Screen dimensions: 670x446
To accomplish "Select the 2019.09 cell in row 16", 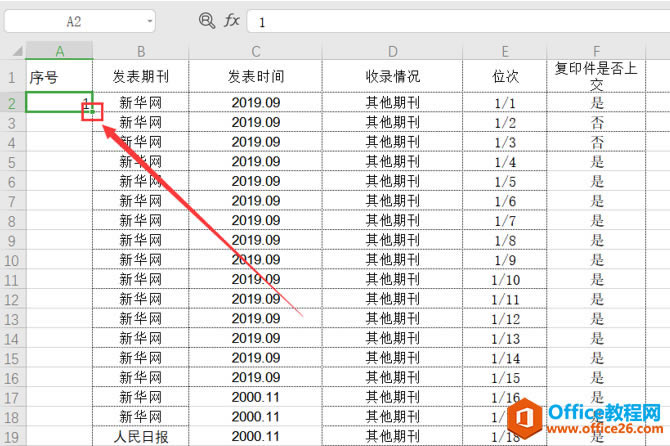I will point(256,378).
